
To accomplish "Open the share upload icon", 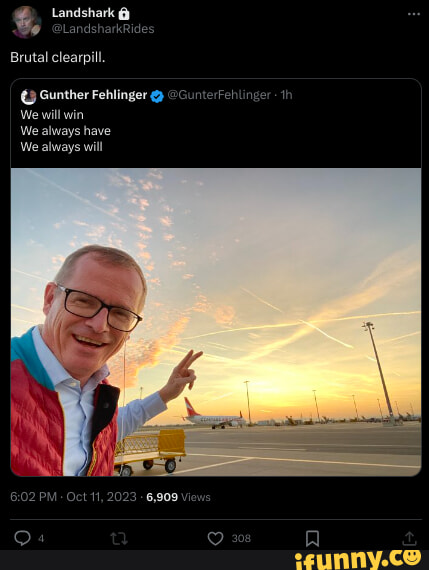I will coord(409,538).
